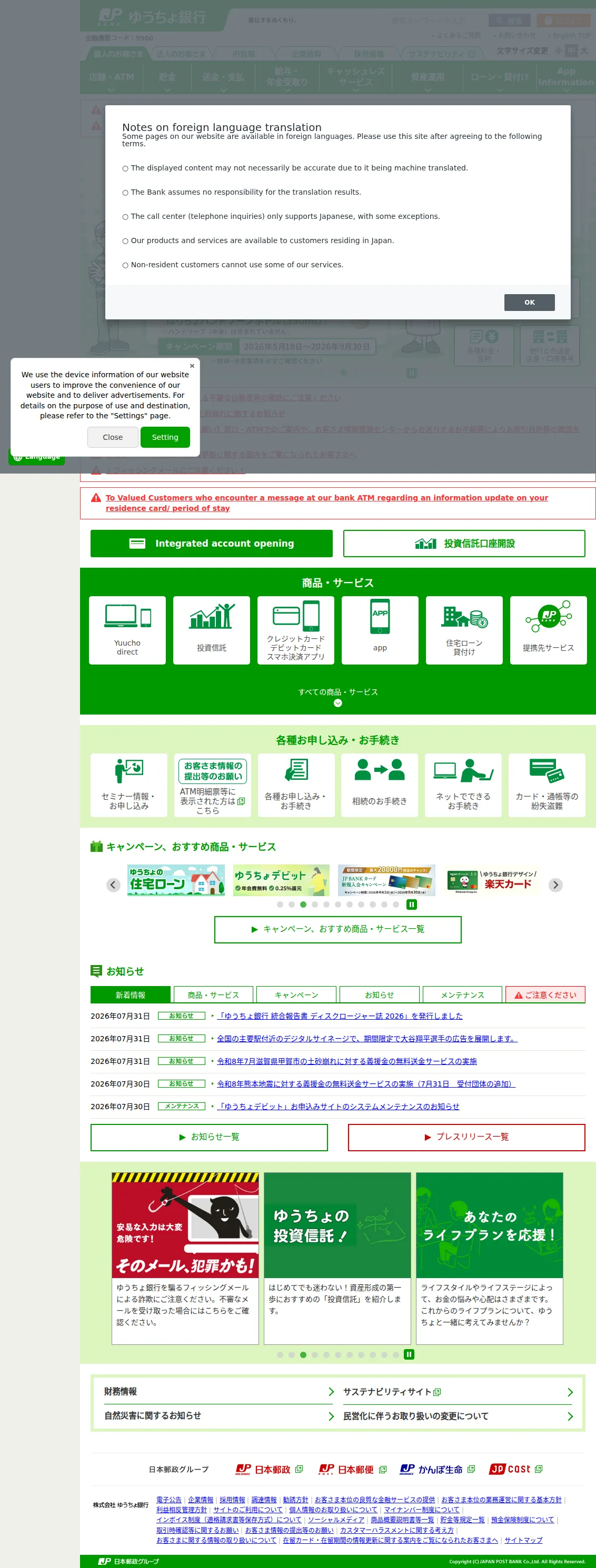Switch to 商品・サービス news tab
Screen dimensions: 596x1568
213,994
